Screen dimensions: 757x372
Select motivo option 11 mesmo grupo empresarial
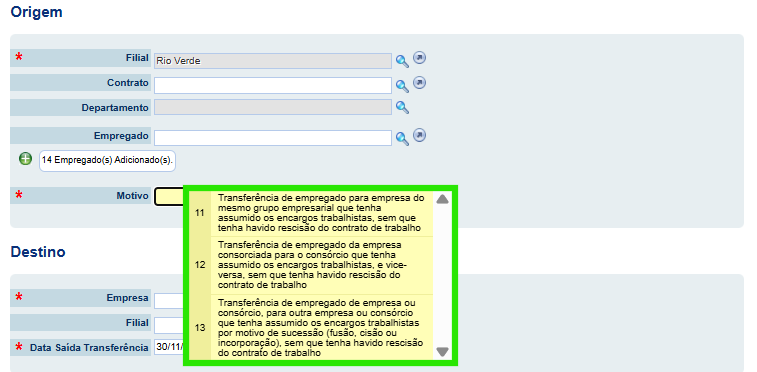click(x=311, y=213)
